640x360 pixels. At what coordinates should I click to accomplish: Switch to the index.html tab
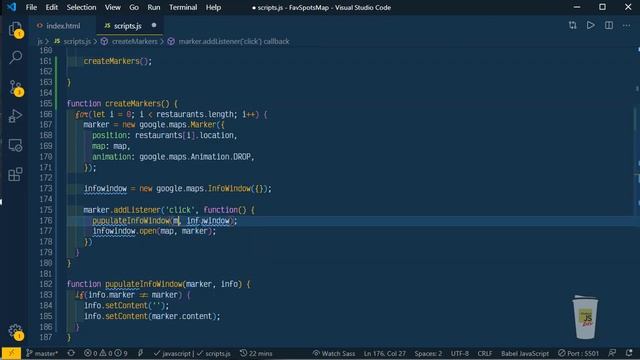click(63, 26)
